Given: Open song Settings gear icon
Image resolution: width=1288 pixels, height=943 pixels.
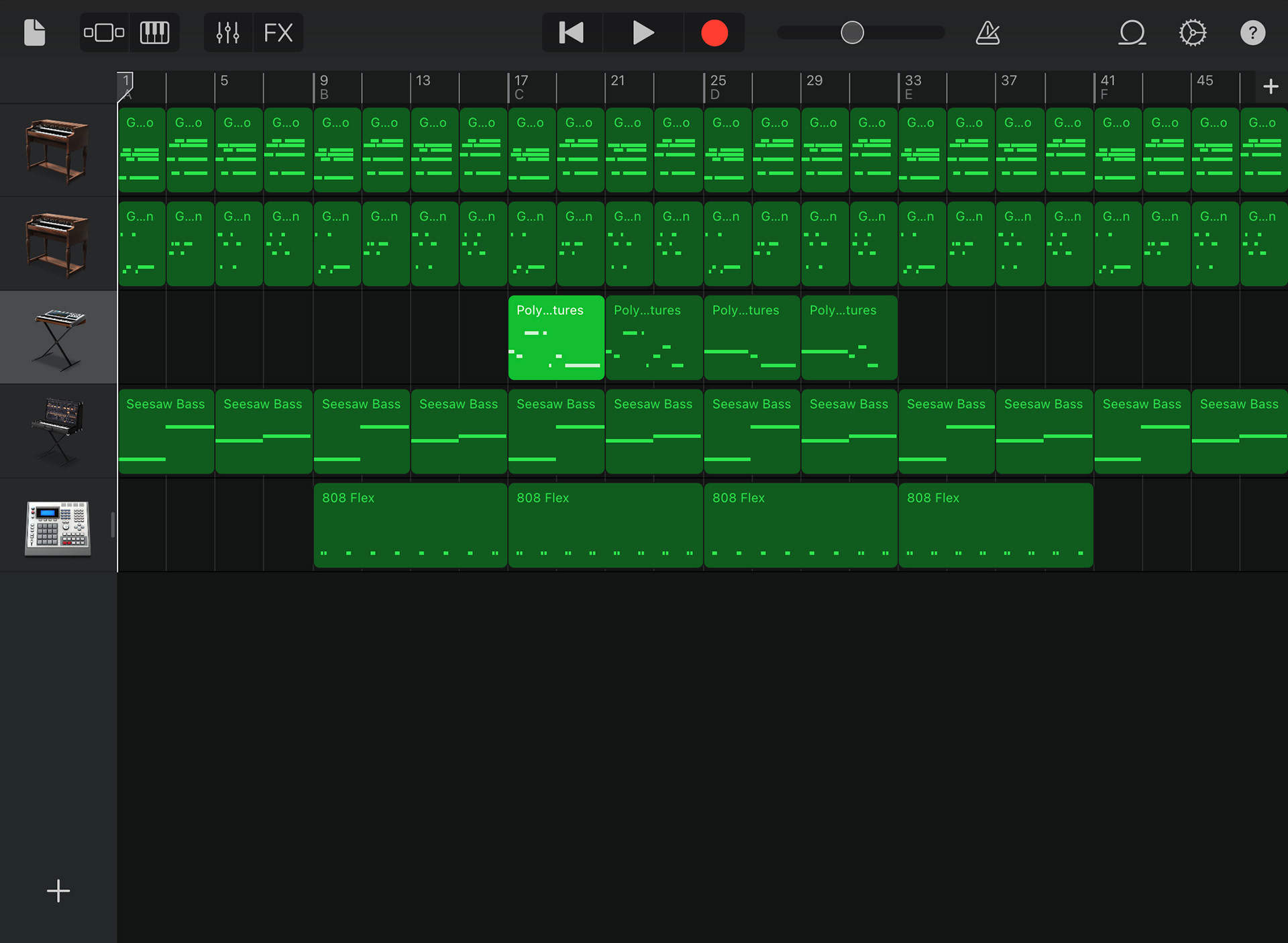Looking at the screenshot, I should 1193,32.
